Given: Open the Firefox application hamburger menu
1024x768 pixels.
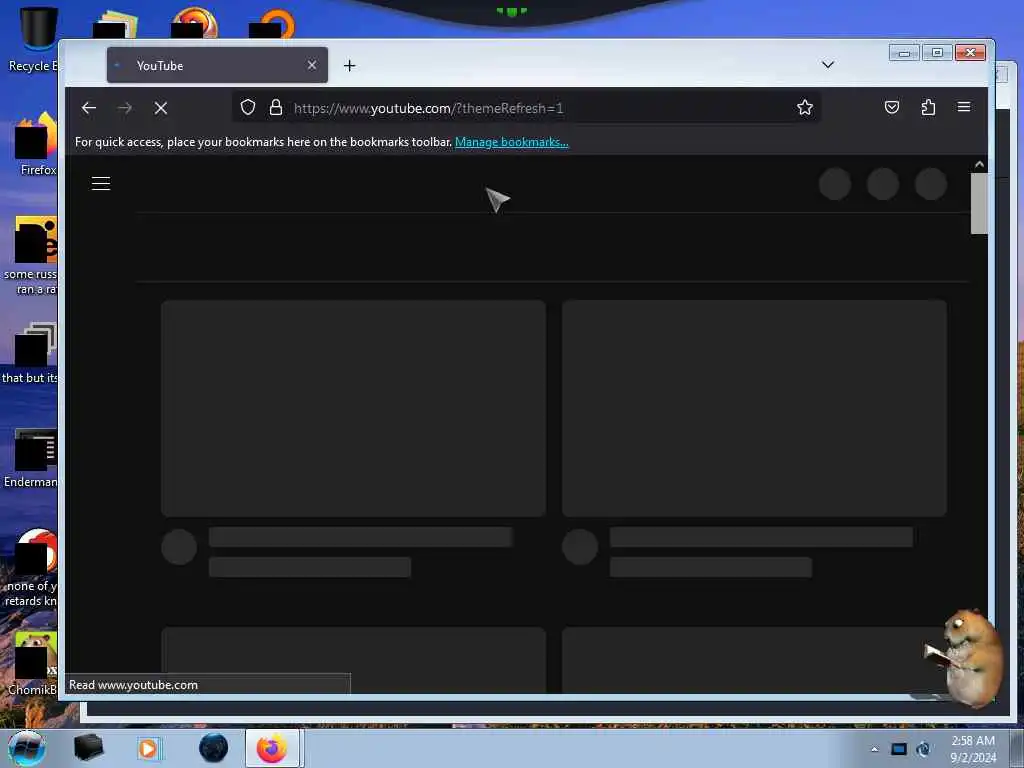Looking at the screenshot, I should pyautogui.click(x=963, y=107).
